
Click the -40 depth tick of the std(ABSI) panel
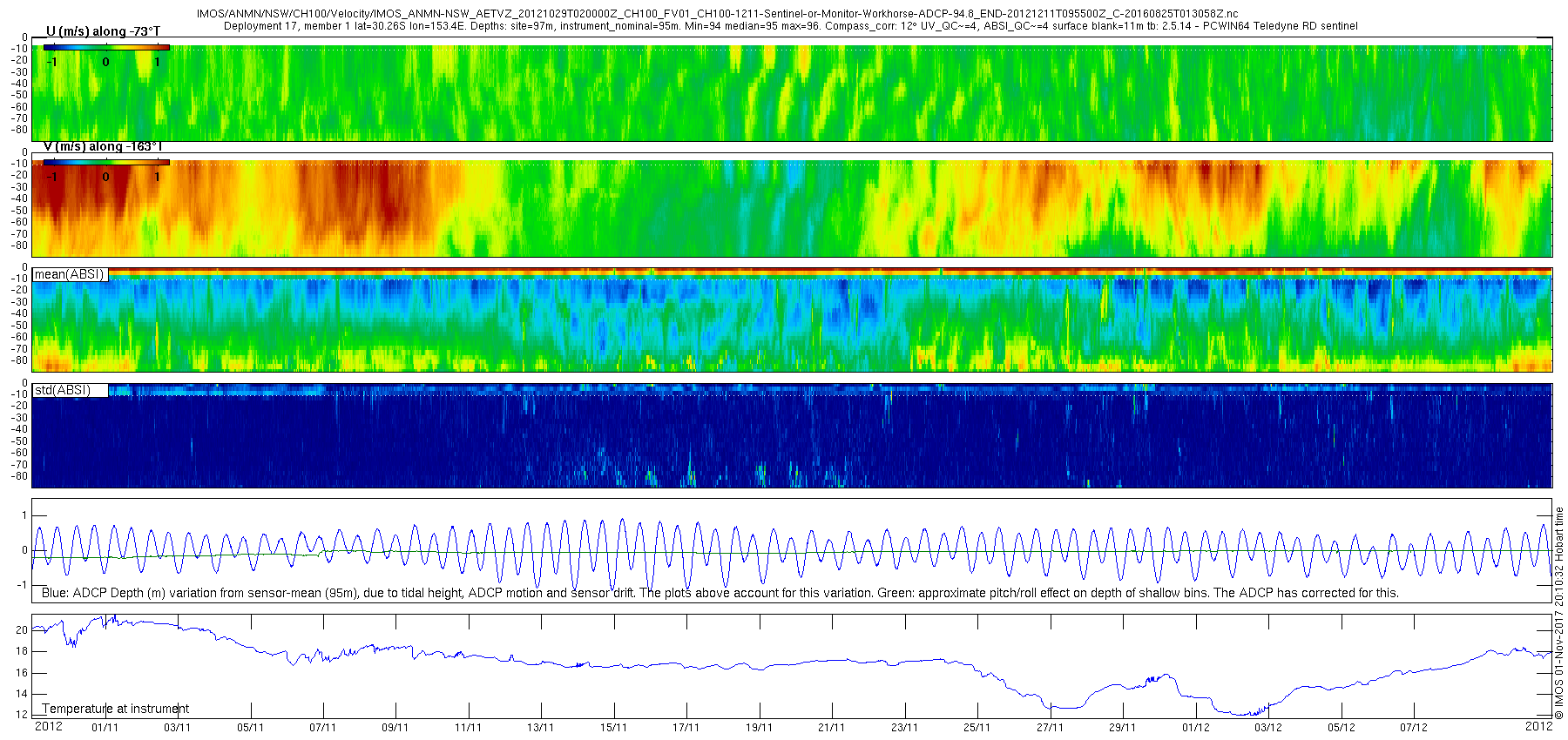pyautogui.click(x=18, y=429)
